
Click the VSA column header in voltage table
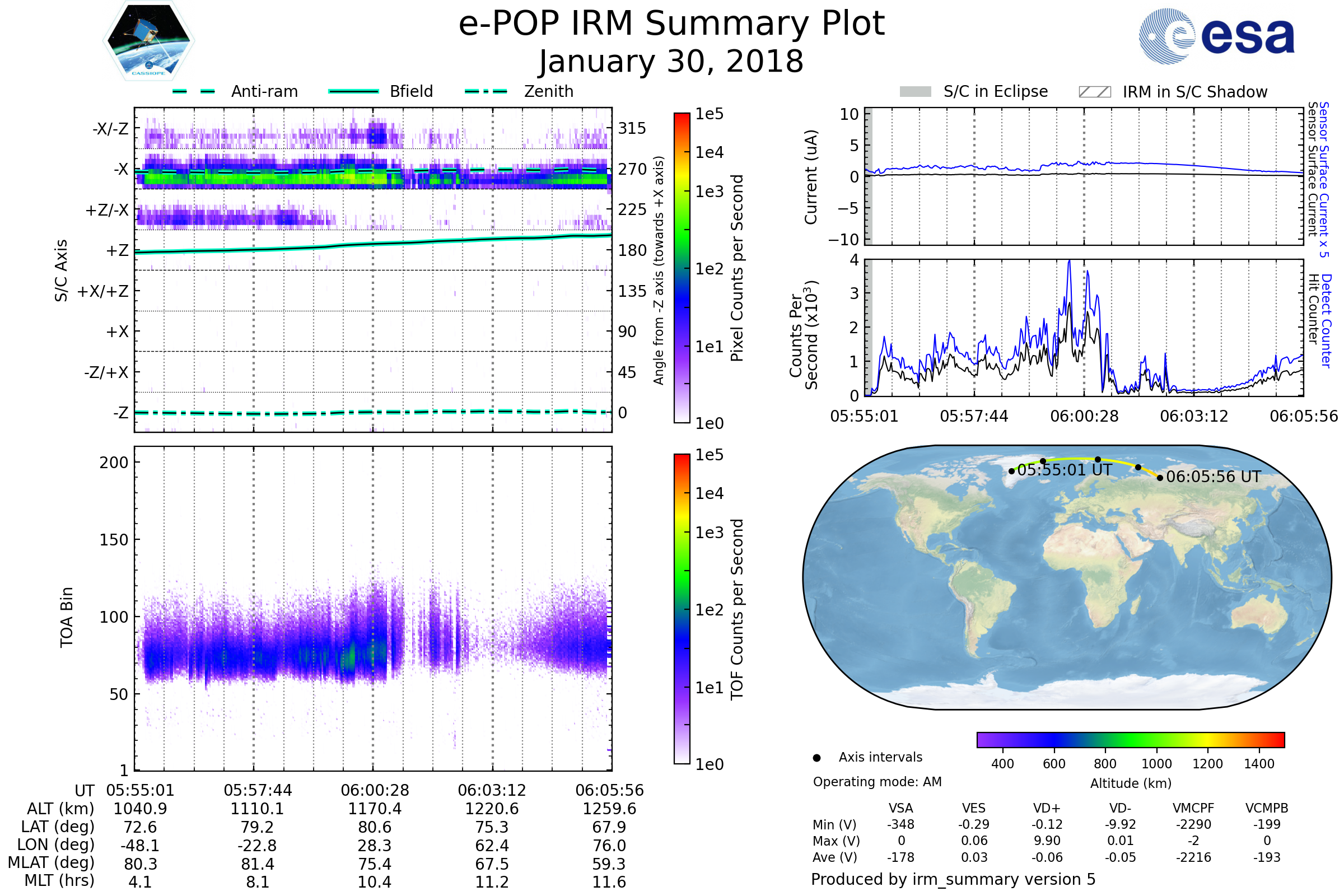[x=900, y=808]
